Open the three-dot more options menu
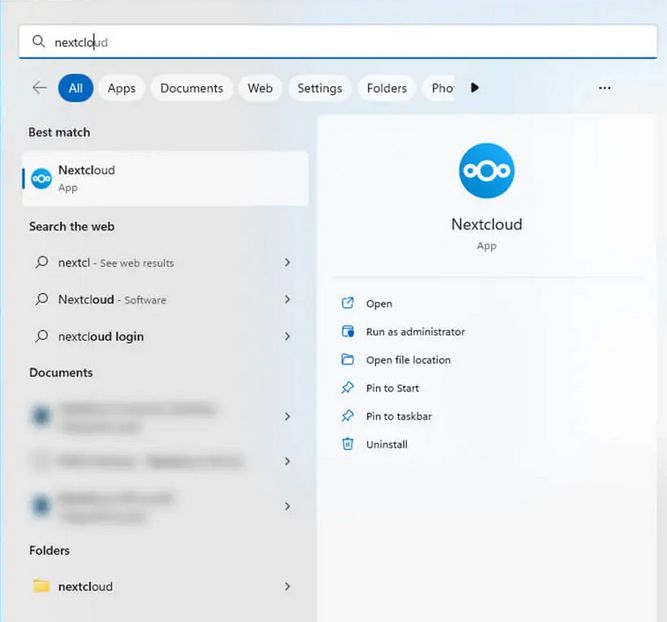 604,88
